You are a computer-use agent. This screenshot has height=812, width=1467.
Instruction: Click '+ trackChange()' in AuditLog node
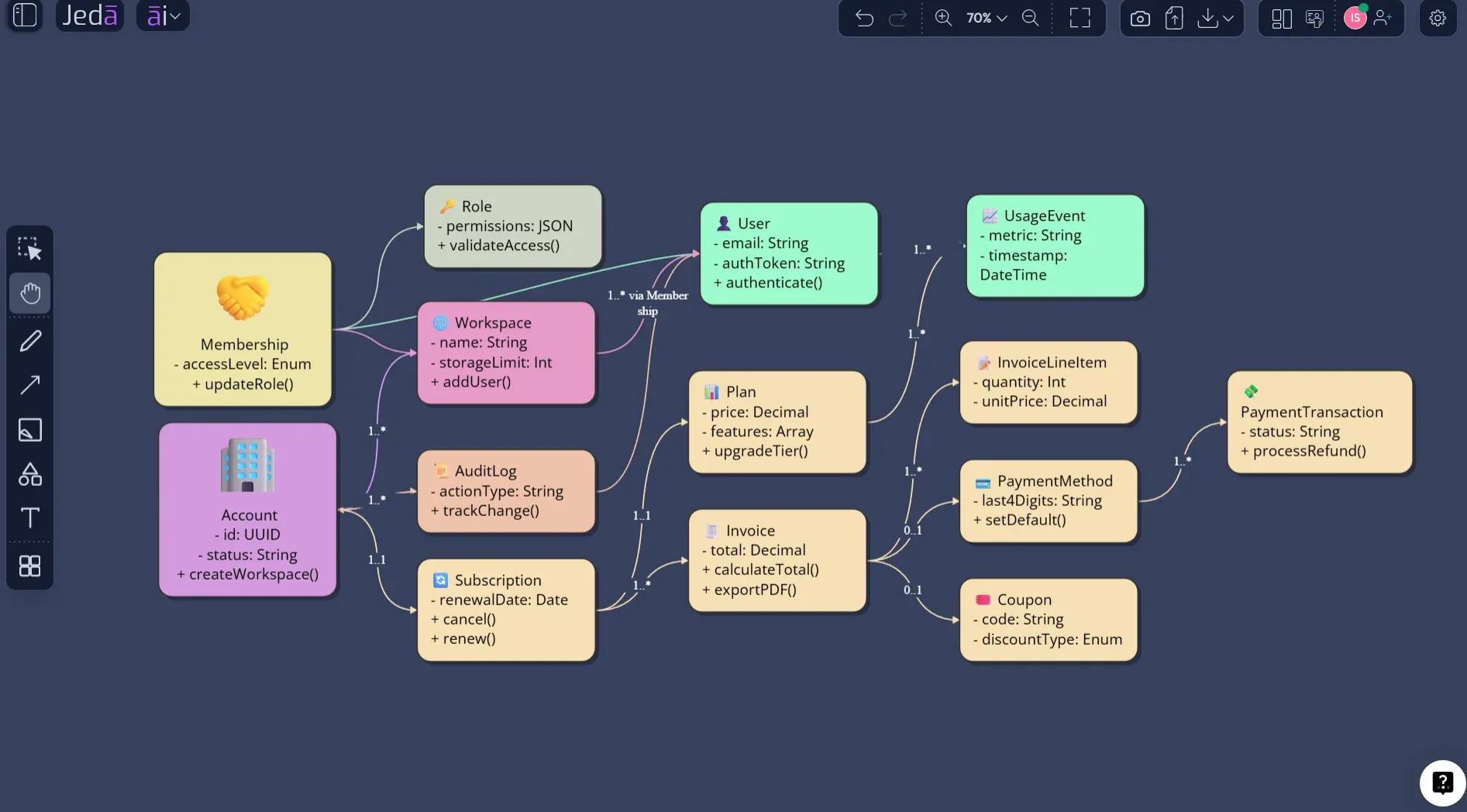tap(485, 511)
